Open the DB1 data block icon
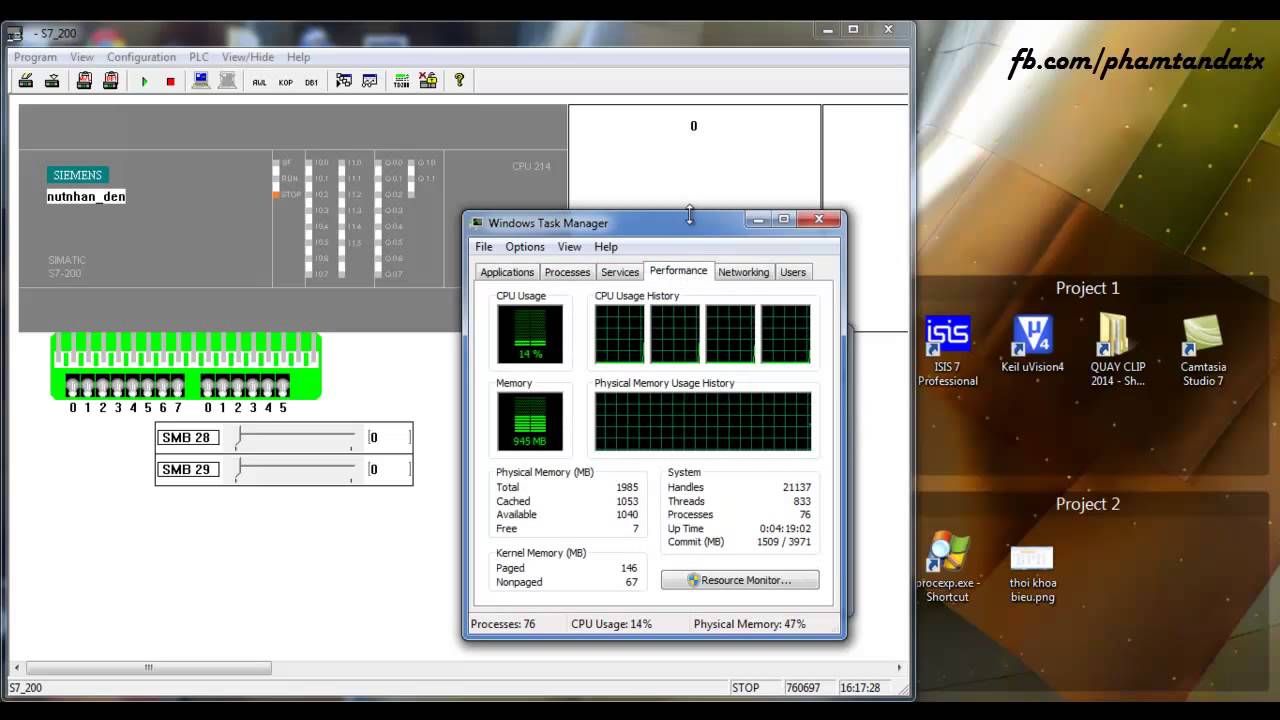 pyautogui.click(x=312, y=82)
